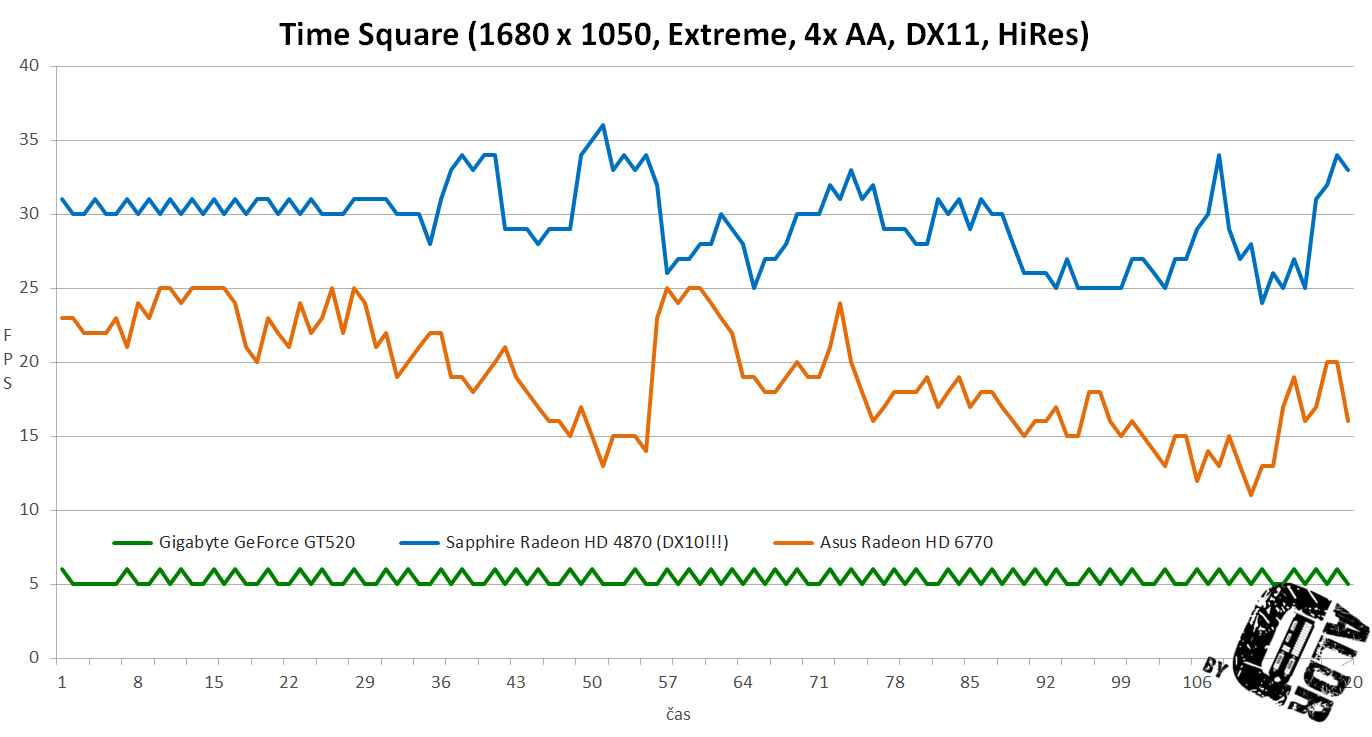The height and width of the screenshot is (737, 1372).
Task: Click the x-axis label 85
Action: 971,682
